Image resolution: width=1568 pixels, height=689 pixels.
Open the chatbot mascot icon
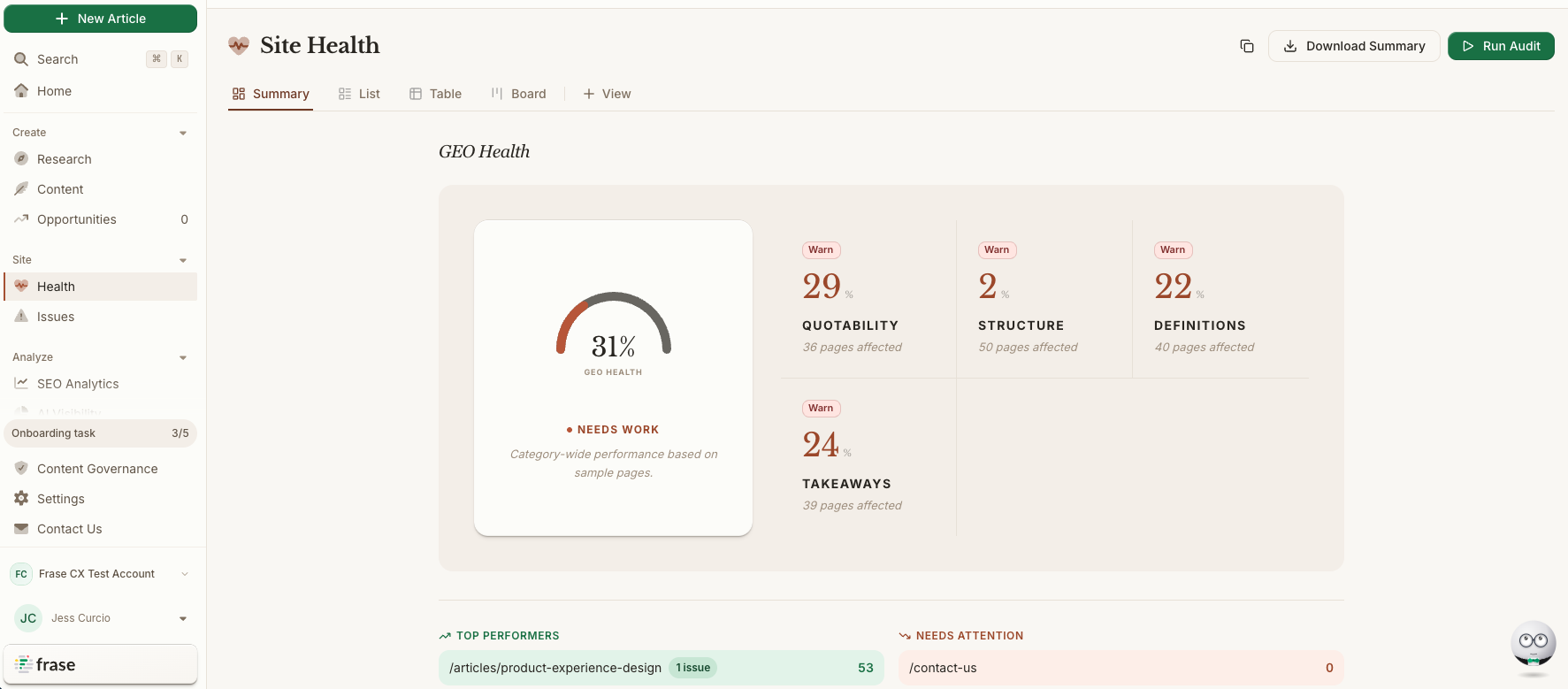[1533, 645]
